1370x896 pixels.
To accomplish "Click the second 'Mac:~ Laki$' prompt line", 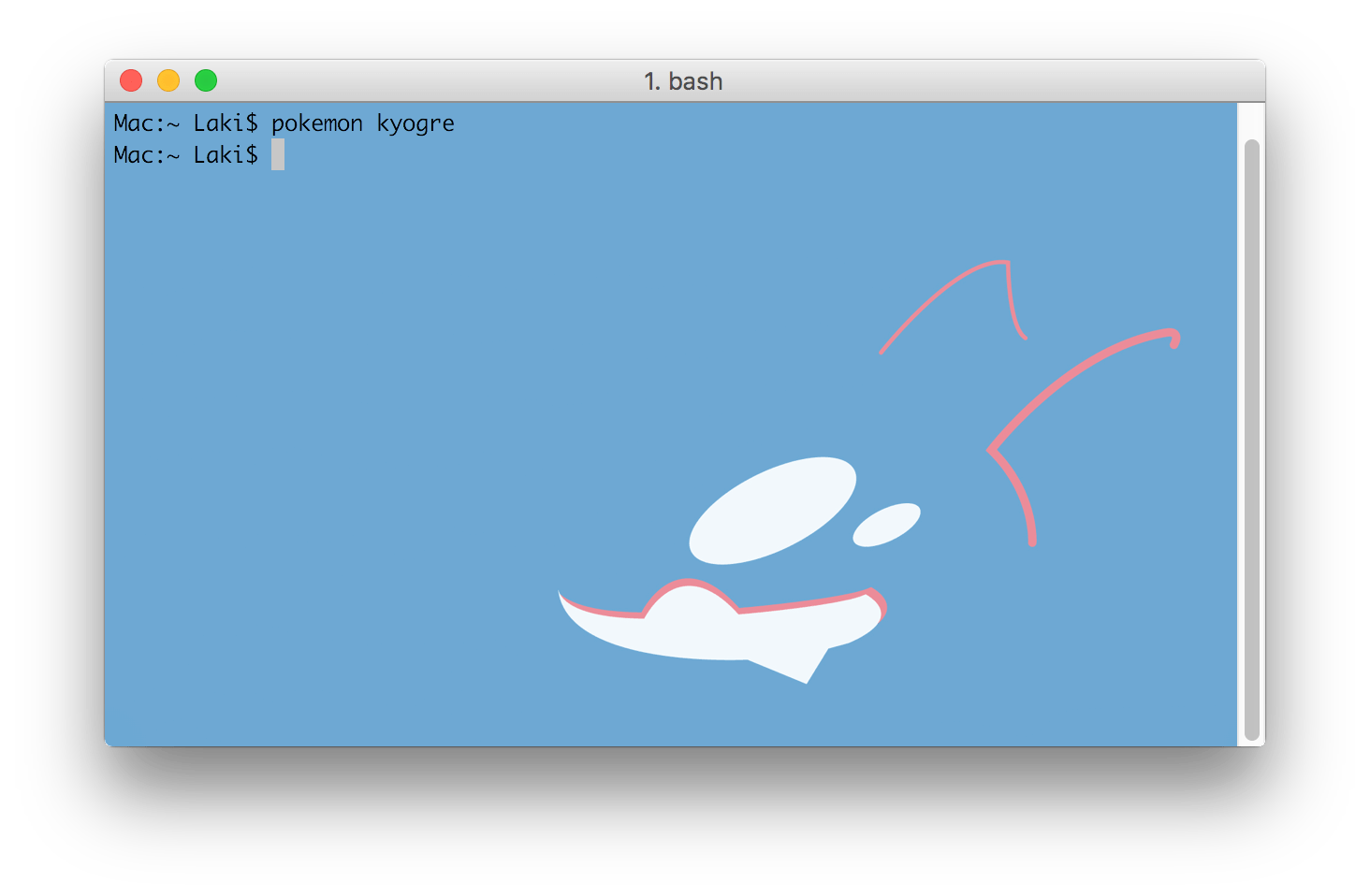I will click(x=185, y=155).
